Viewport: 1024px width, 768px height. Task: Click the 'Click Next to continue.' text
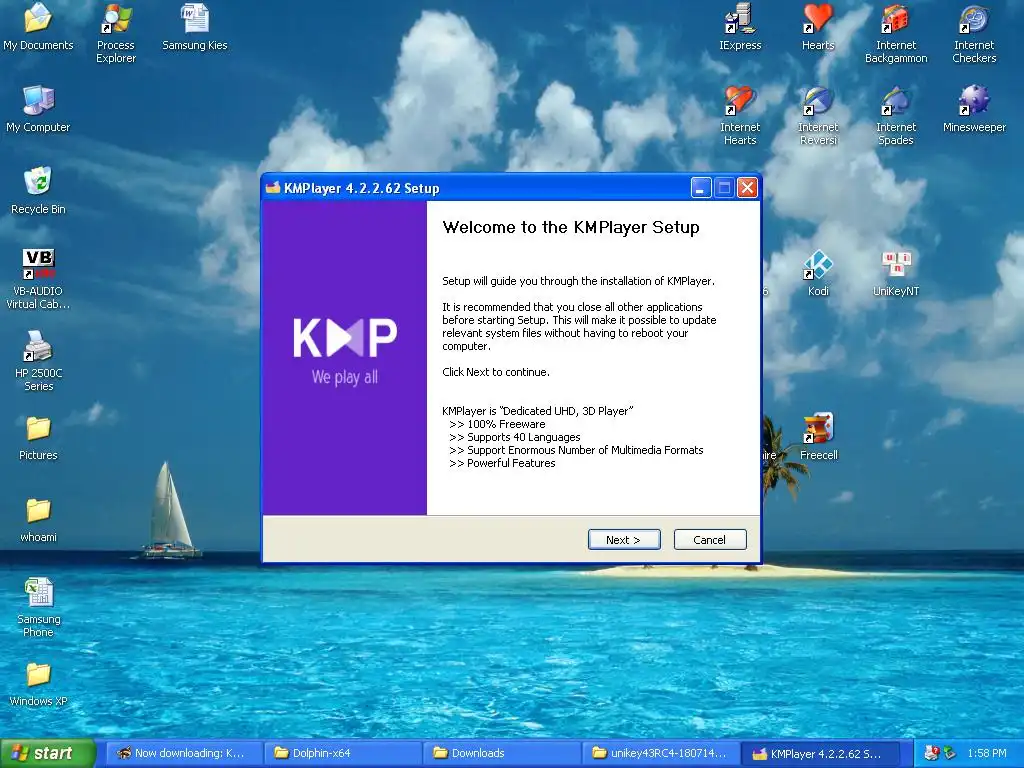[496, 372]
